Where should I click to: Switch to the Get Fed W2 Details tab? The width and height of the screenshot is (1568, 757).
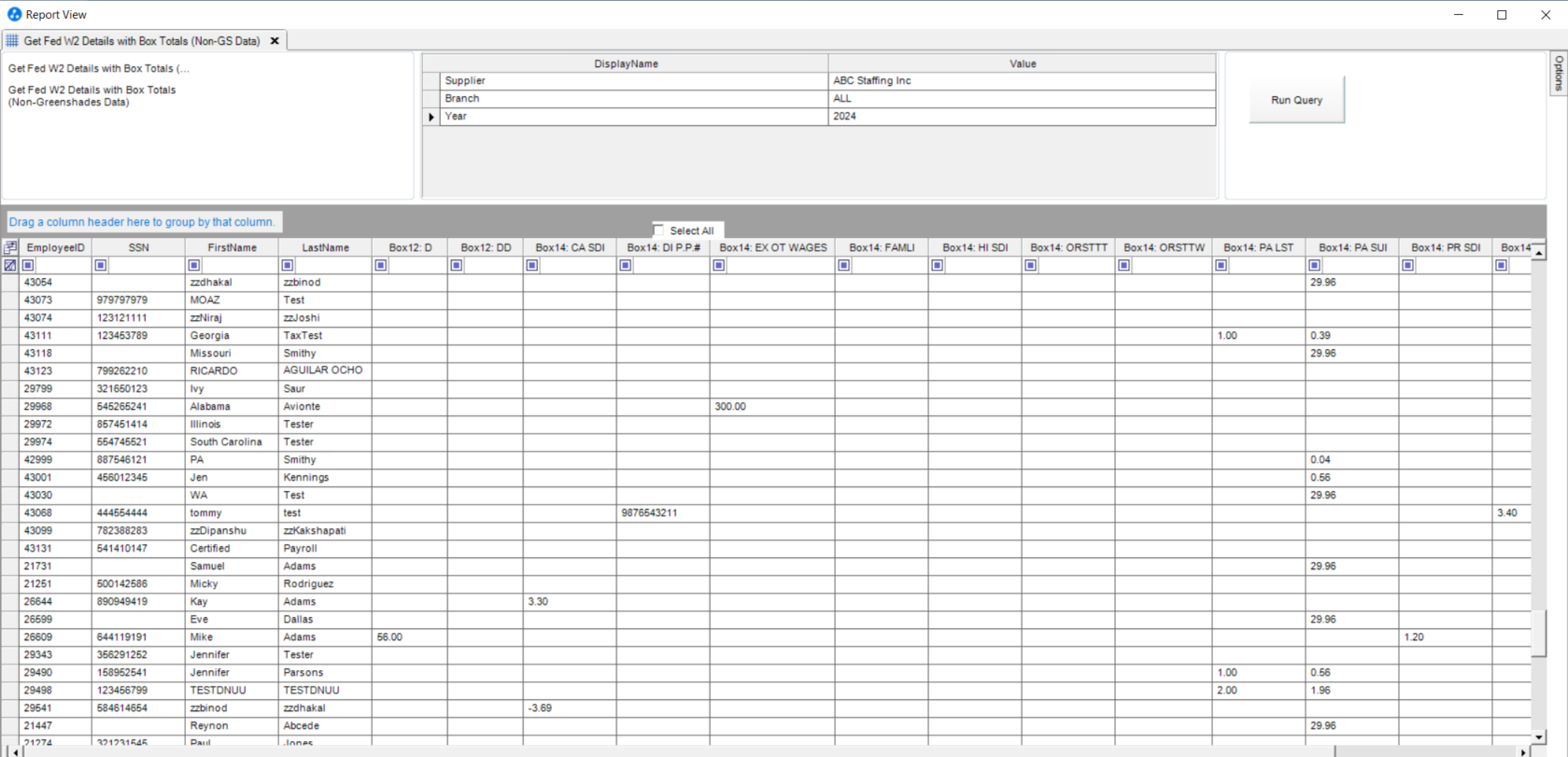tap(141, 41)
